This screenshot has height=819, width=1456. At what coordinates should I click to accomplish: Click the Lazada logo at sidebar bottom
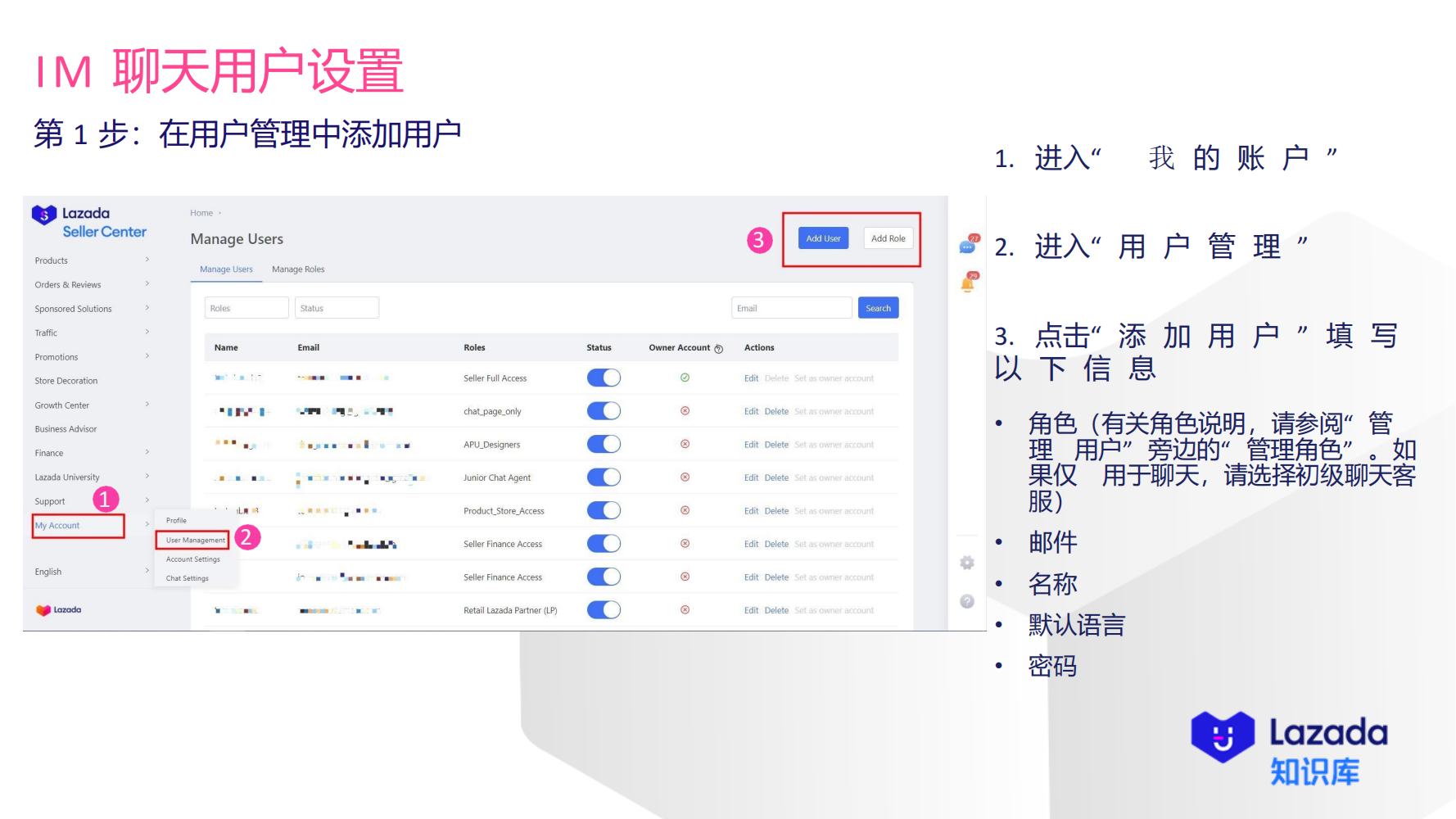click(x=57, y=609)
